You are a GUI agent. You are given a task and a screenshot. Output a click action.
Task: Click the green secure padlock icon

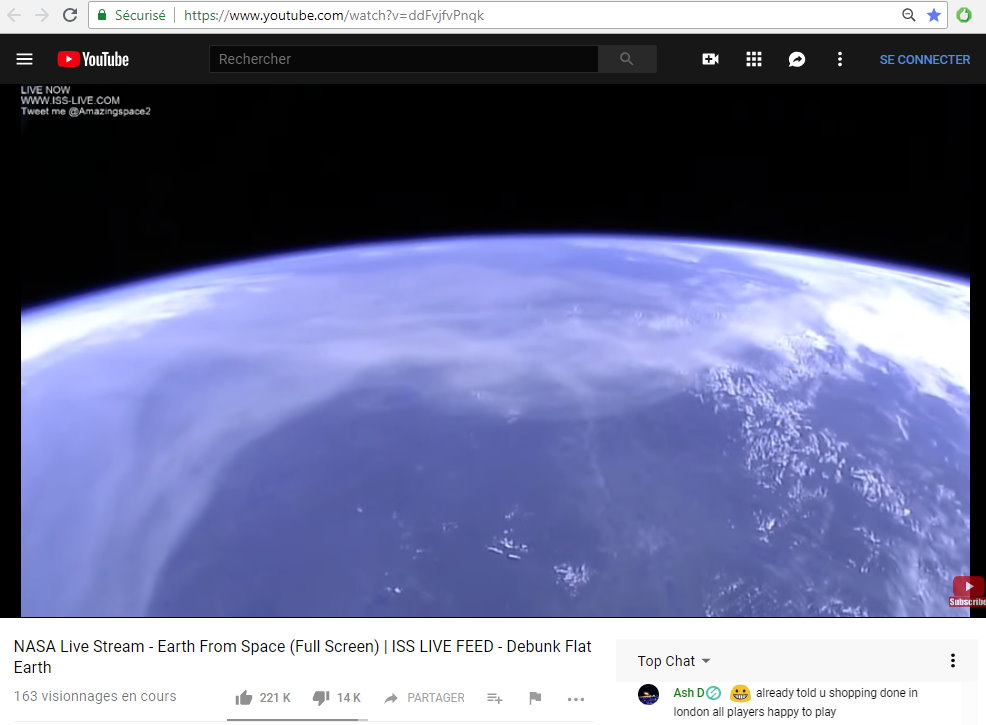point(102,15)
